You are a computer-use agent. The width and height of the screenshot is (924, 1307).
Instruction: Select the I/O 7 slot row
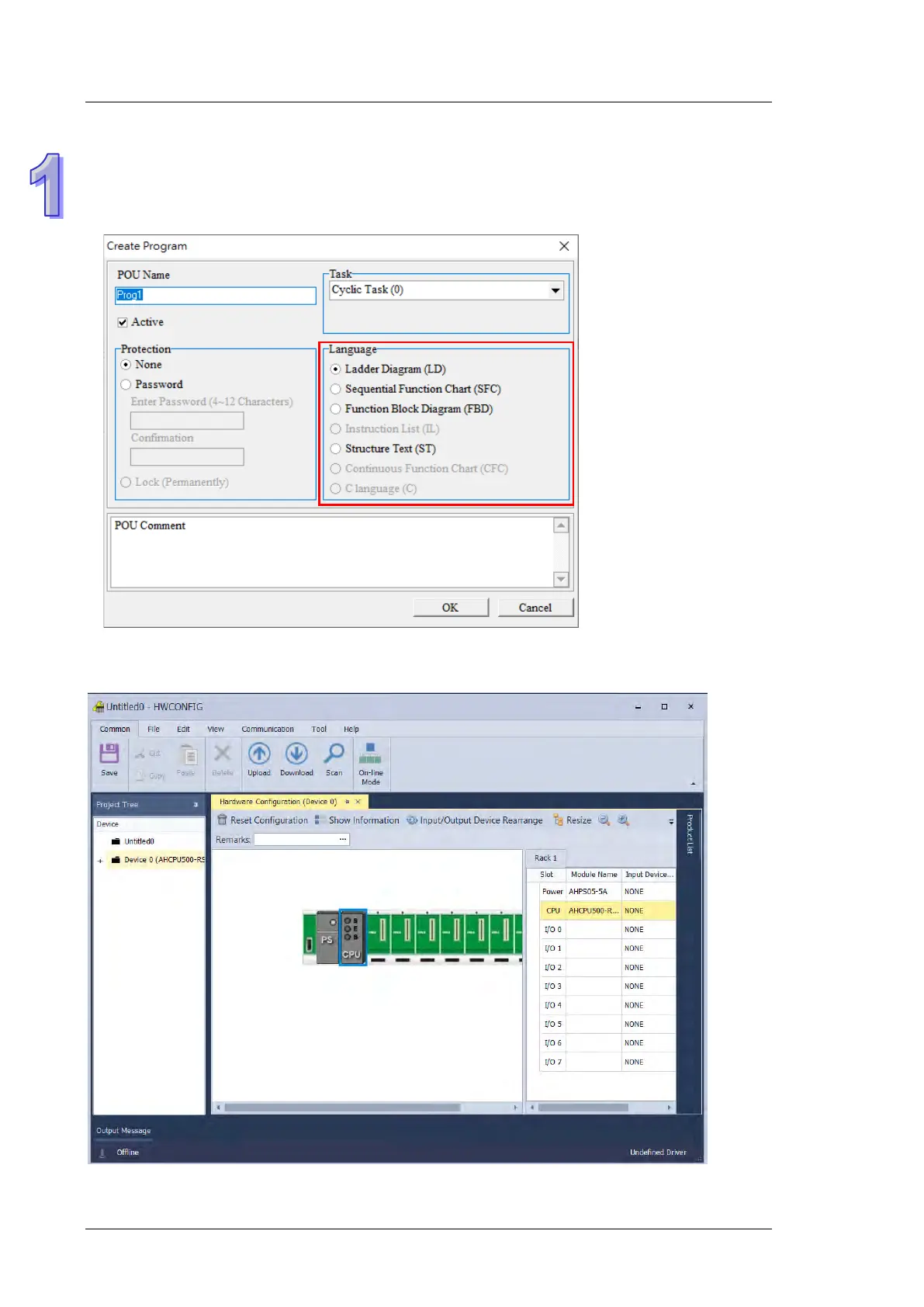[607, 1062]
